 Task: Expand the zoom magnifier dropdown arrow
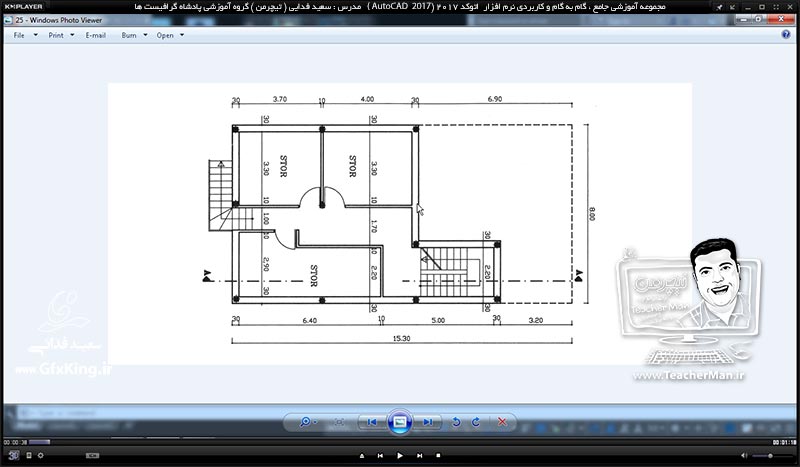tap(315, 422)
